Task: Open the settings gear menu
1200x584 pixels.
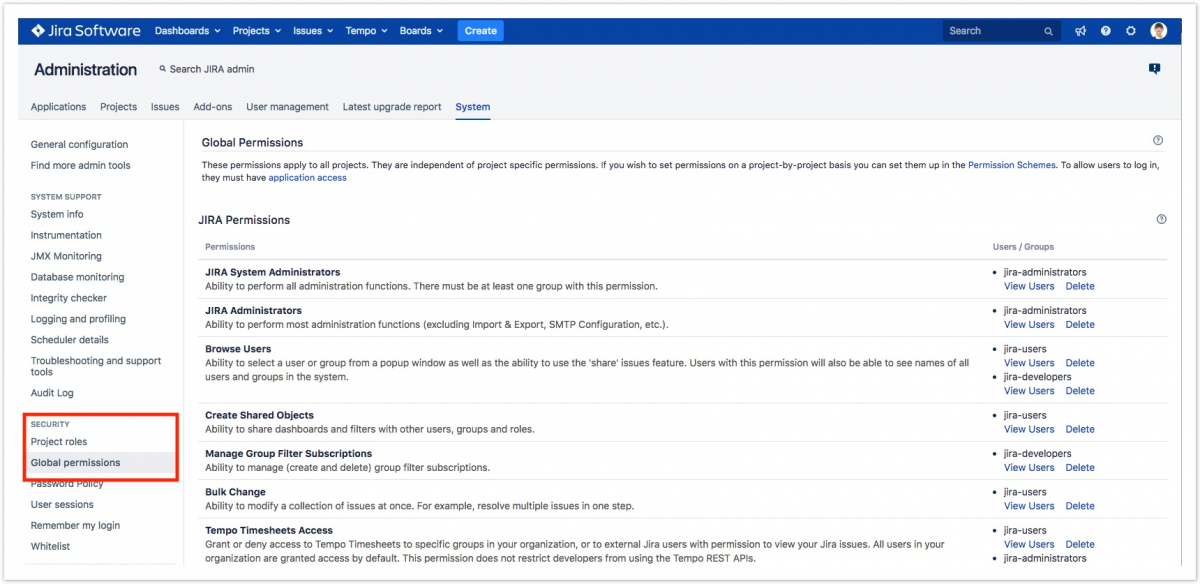Action: (x=1131, y=31)
